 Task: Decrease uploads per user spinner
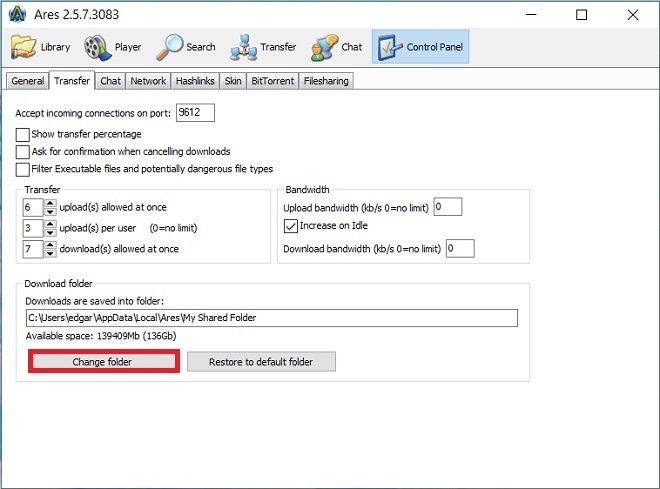(x=50, y=232)
